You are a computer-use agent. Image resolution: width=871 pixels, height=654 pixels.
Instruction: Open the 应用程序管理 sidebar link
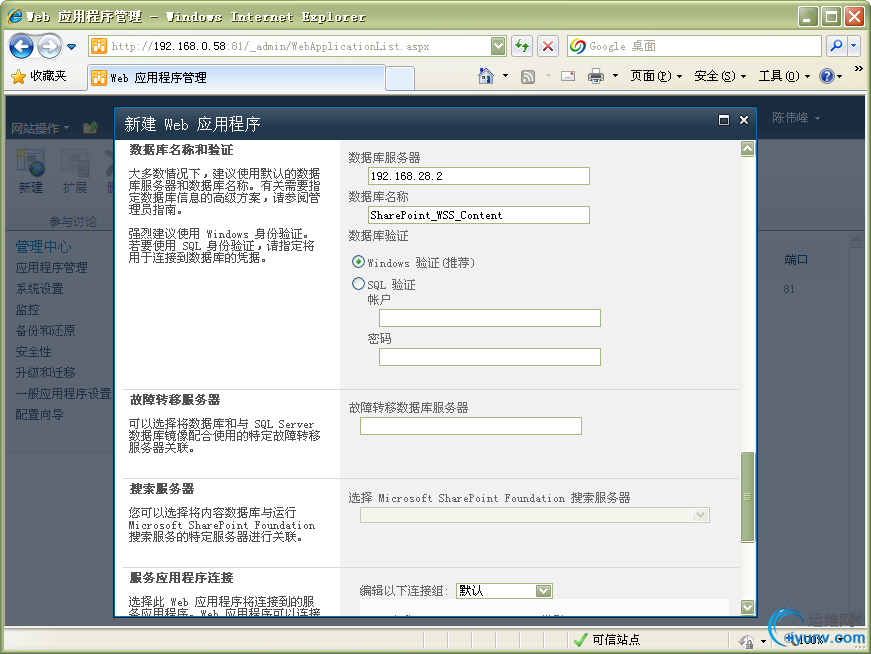52,268
